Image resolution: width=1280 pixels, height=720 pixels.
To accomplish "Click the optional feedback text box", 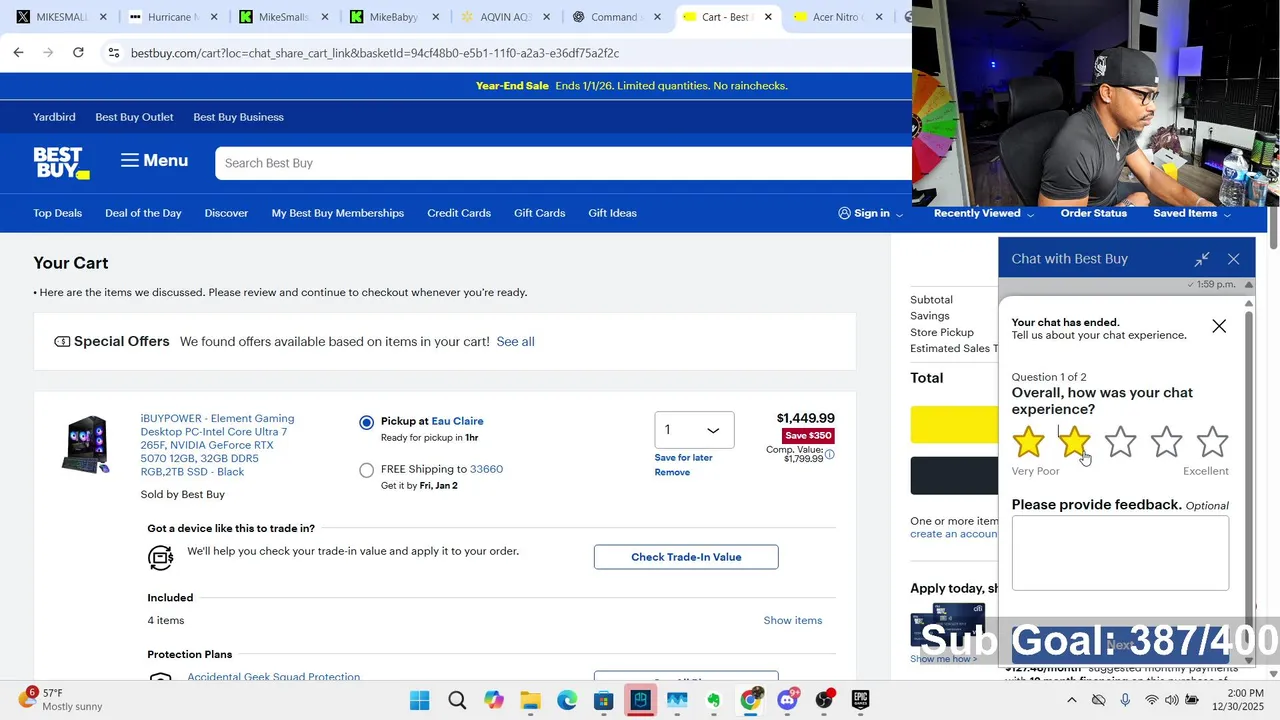I will click(1120, 554).
